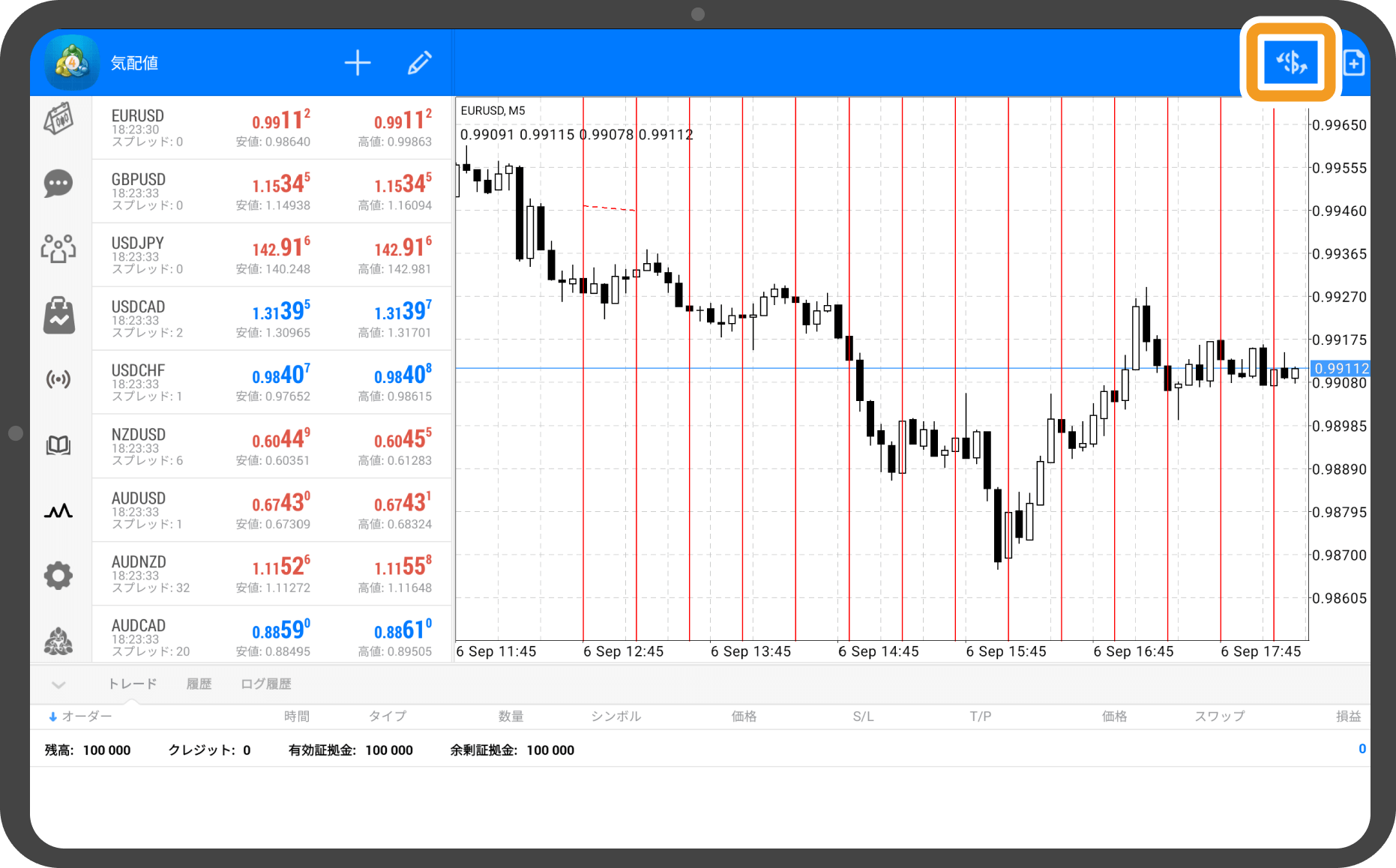Sort by the タイプ column header

pyautogui.click(x=388, y=717)
